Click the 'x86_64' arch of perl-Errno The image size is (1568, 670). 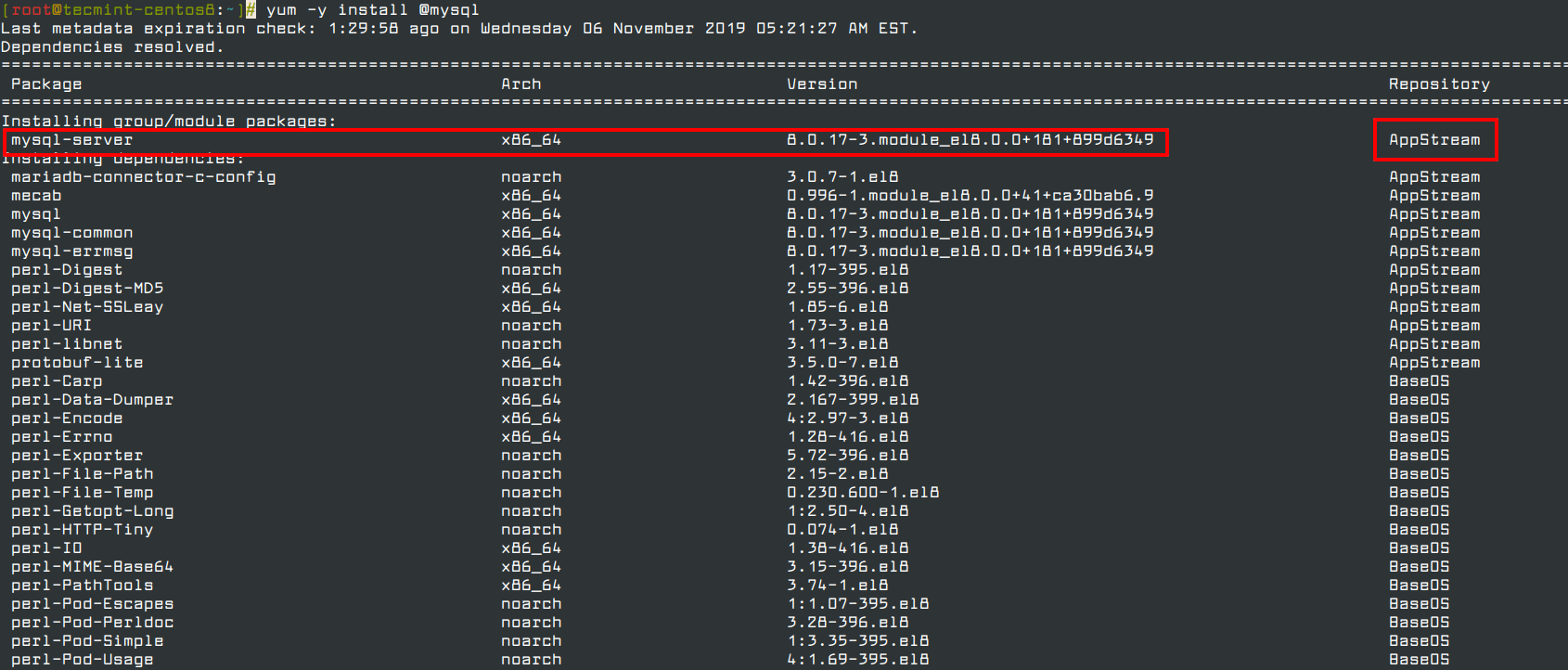click(x=532, y=437)
